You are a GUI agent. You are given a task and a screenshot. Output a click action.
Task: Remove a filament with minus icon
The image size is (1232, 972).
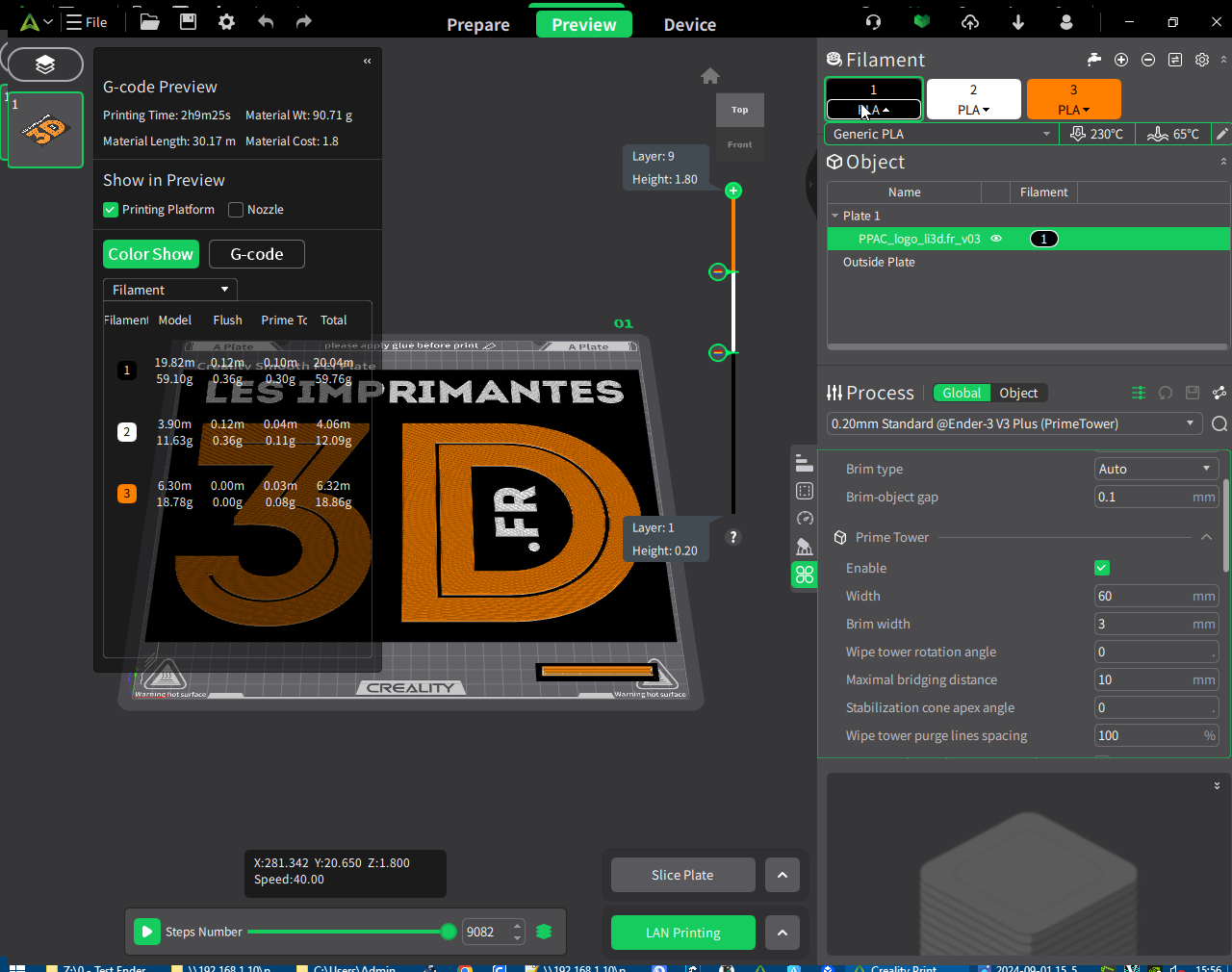(x=1148, y=60)
